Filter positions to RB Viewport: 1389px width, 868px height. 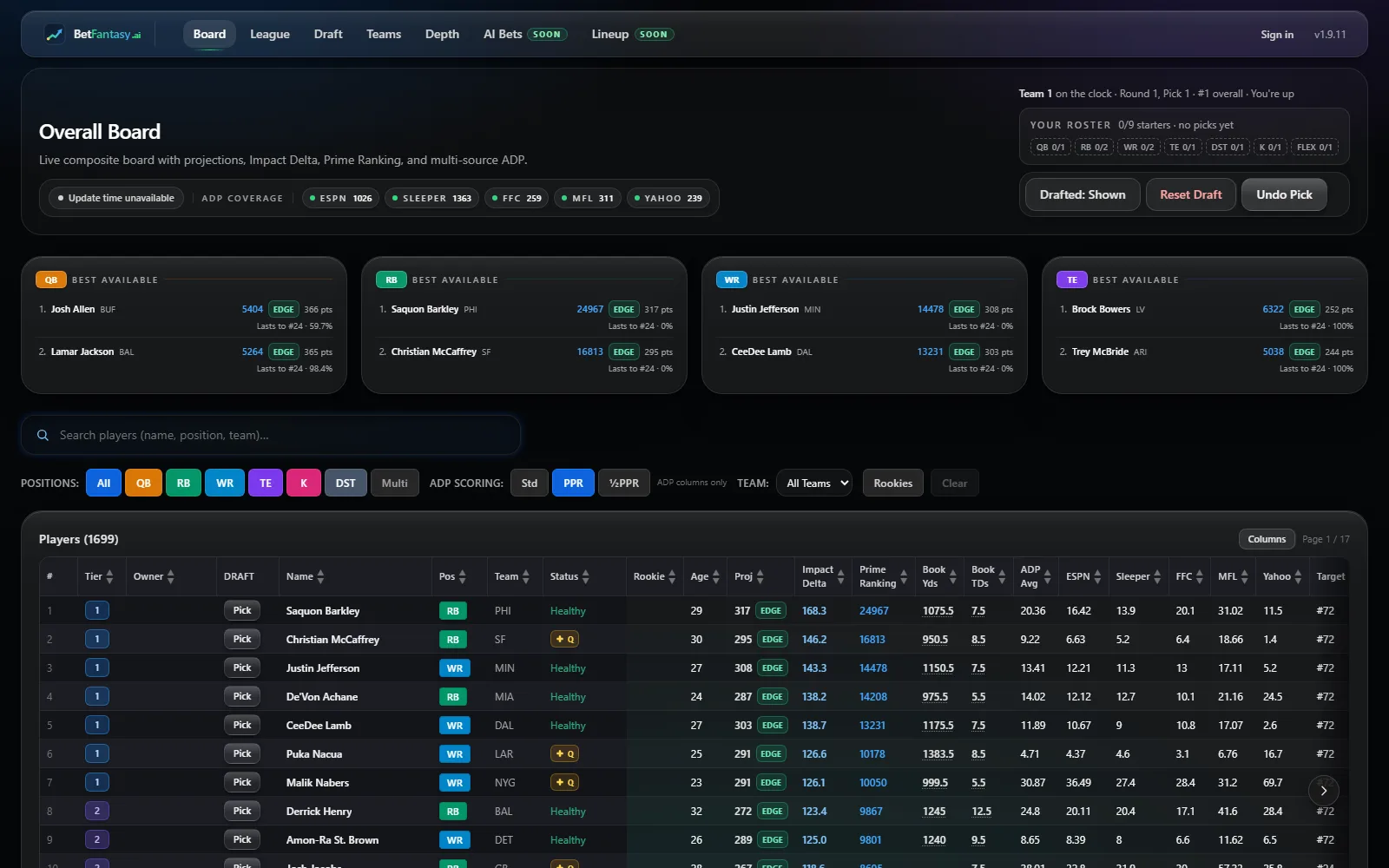183,483
